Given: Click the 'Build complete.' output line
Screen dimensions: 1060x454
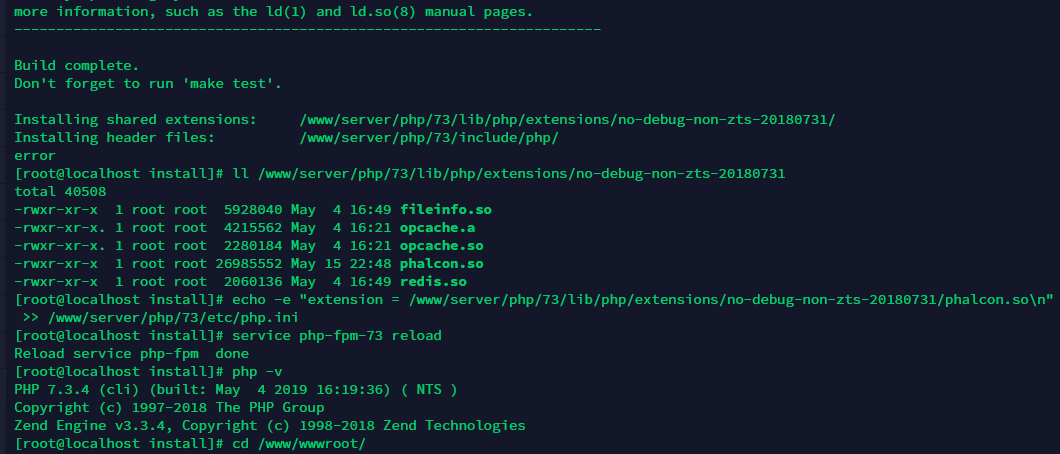Looking at the screenshot, I should (x=76, y=66).
